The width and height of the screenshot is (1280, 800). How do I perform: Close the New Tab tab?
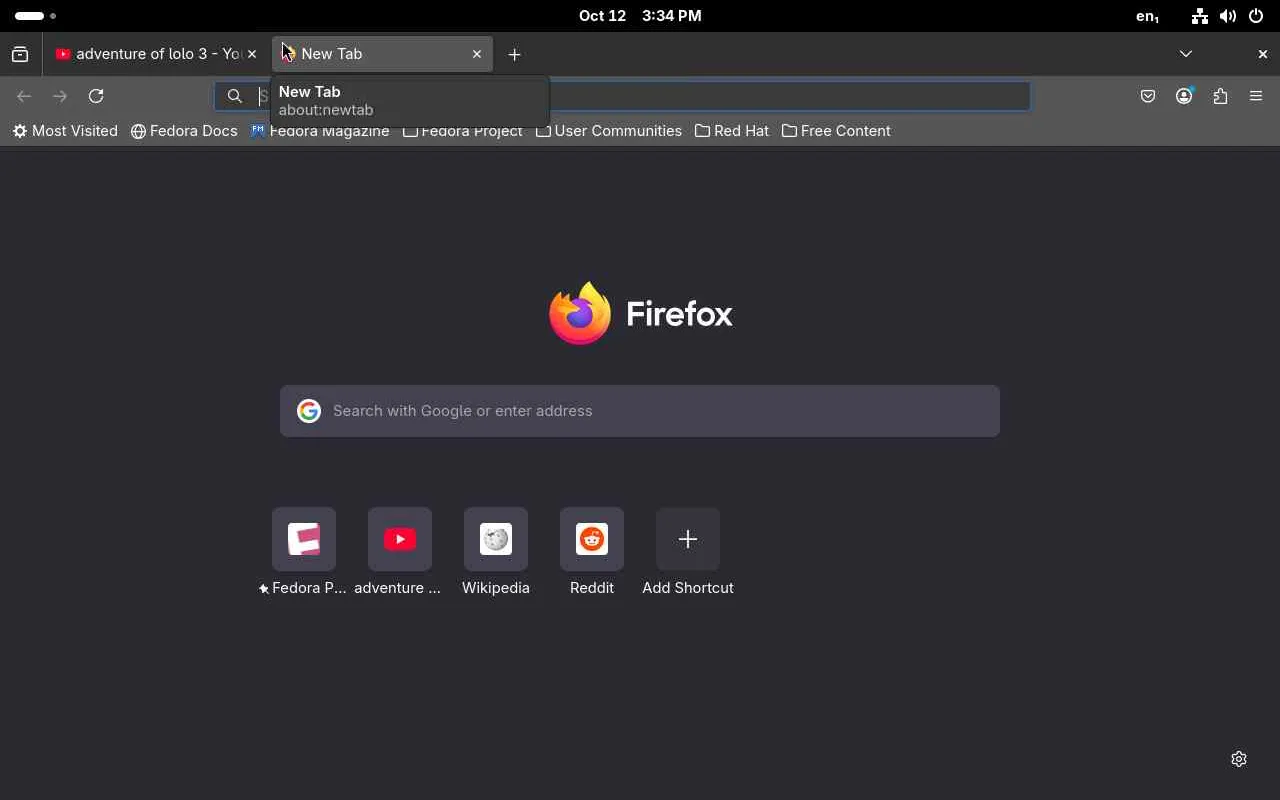tap(477, 54)
